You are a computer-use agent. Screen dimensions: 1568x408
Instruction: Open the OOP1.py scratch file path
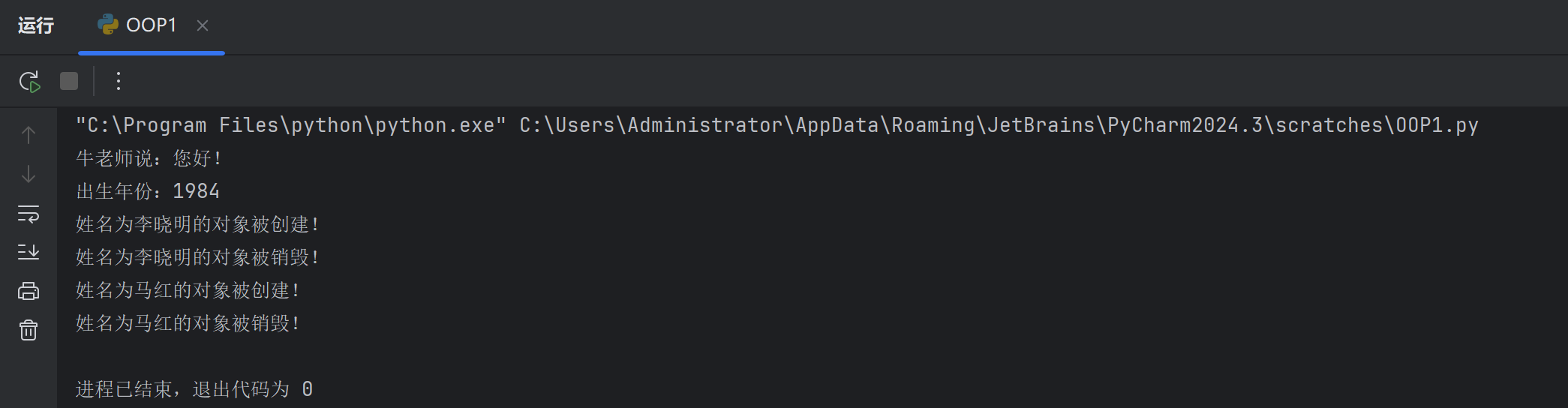pos(999,125)
